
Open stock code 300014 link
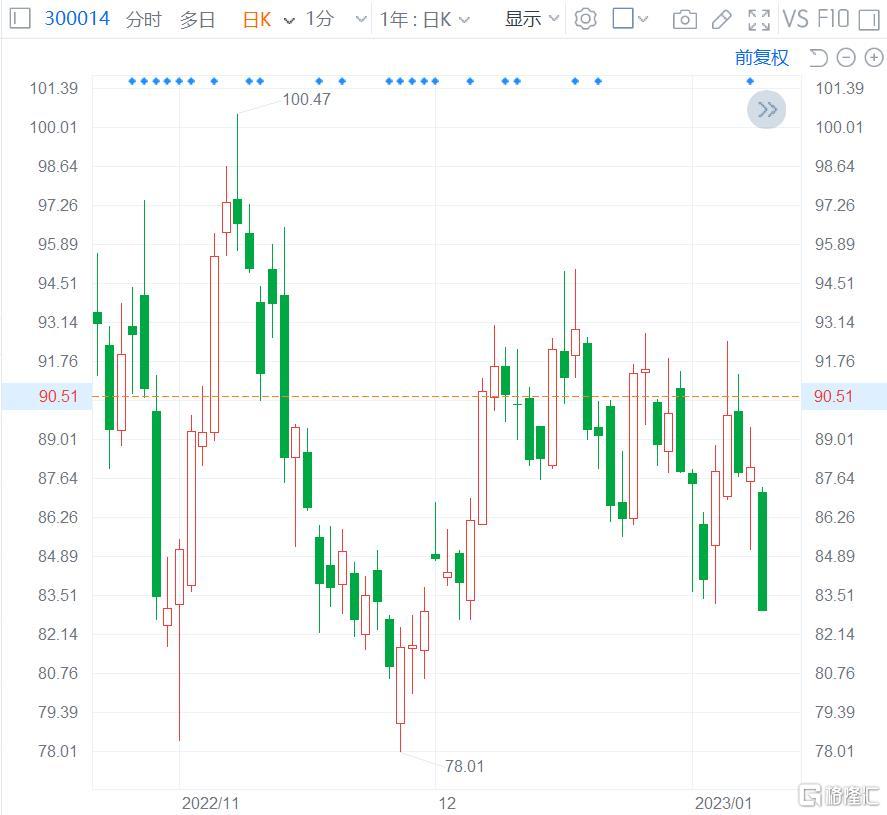coord(77,19)
